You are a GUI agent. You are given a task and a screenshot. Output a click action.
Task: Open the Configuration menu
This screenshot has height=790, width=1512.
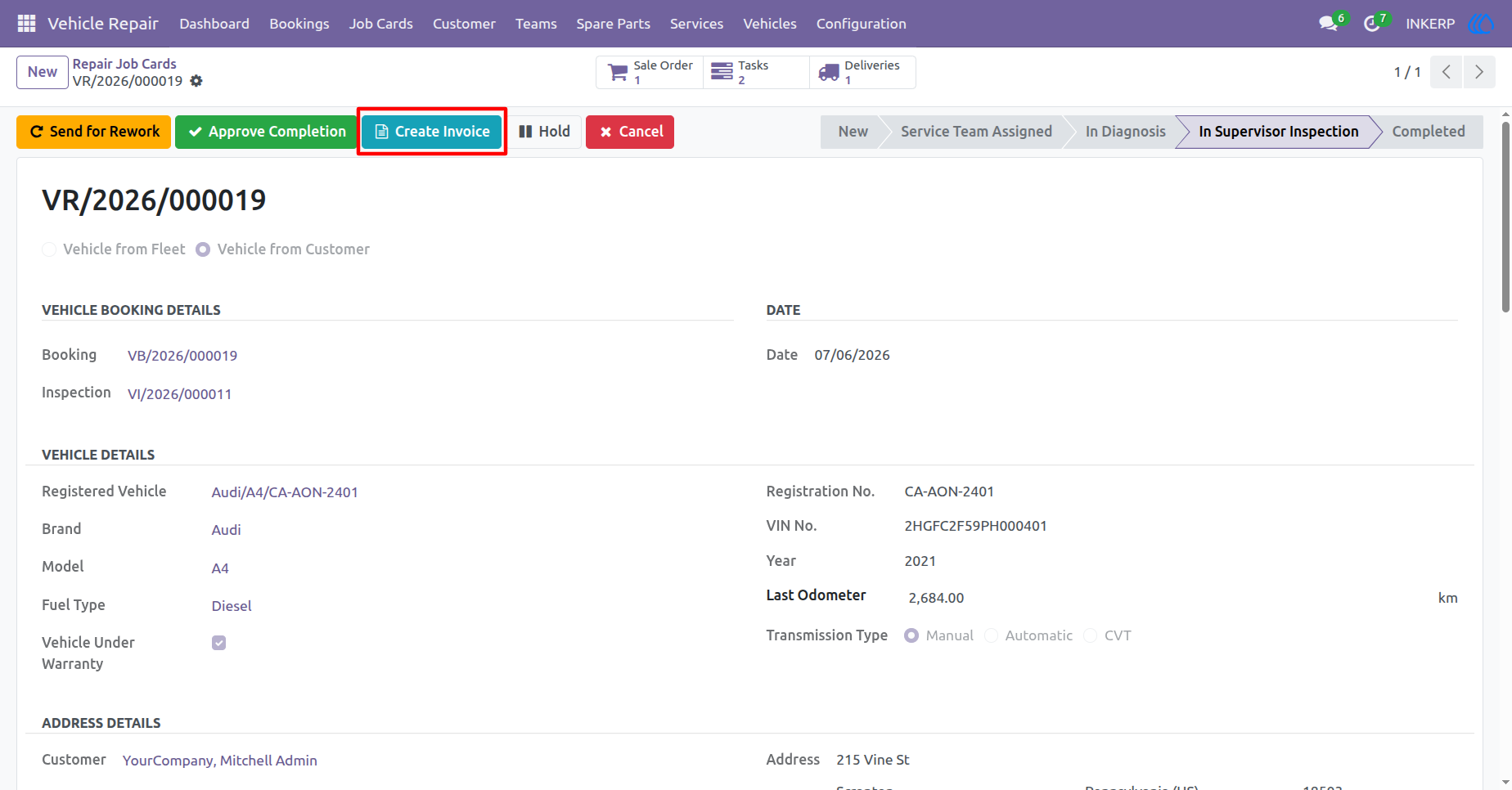click(x=862, y=24)
